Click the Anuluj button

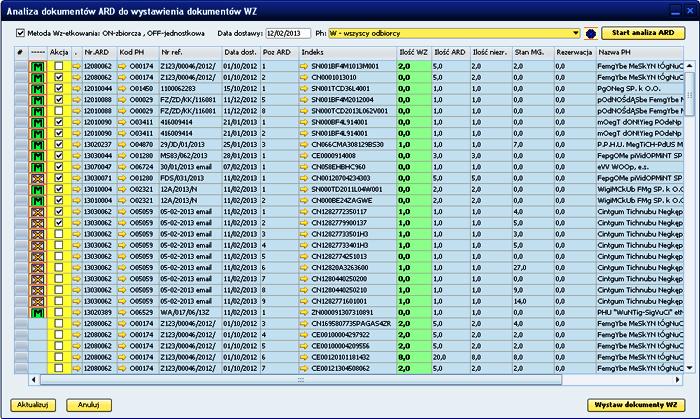(89, 405)
